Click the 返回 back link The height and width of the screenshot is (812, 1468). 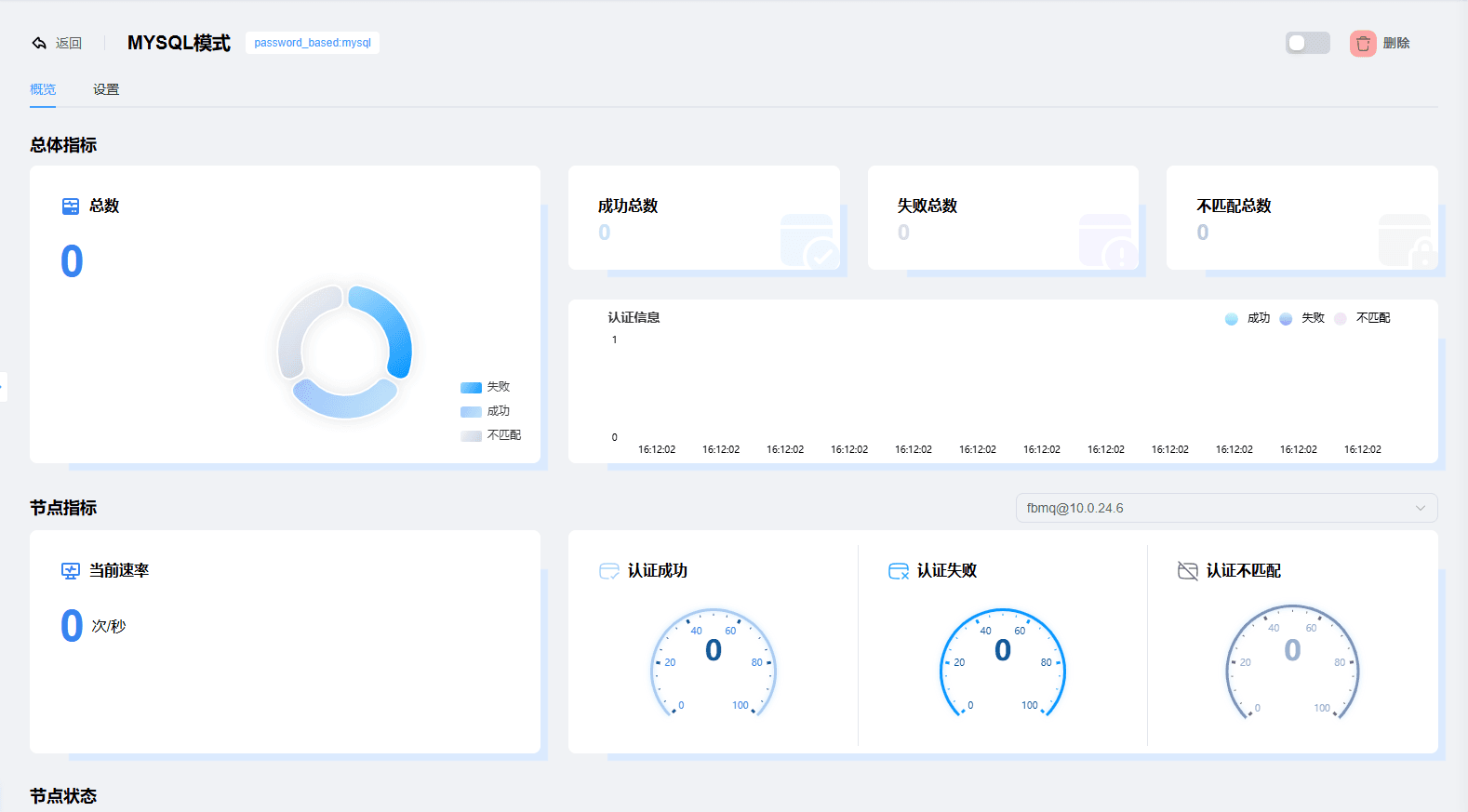69,43
